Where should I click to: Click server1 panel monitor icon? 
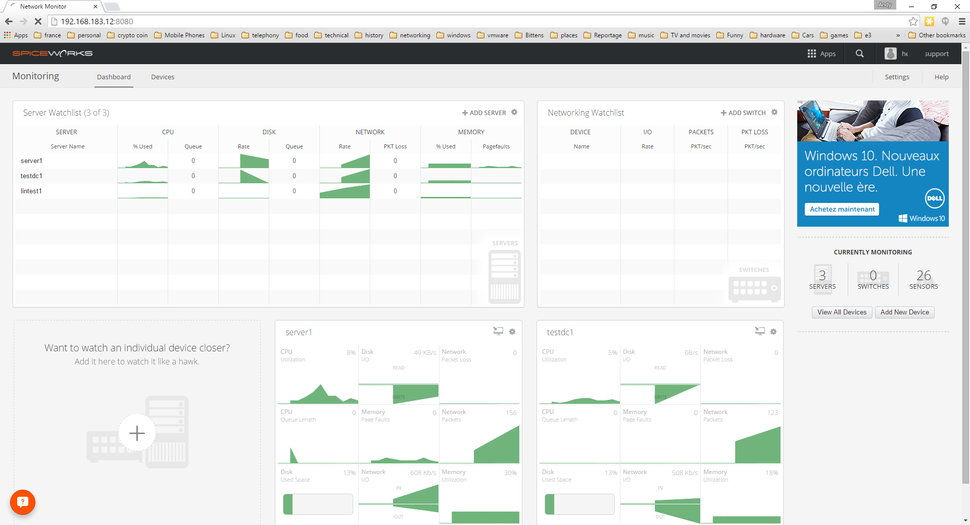pos(498,331)
